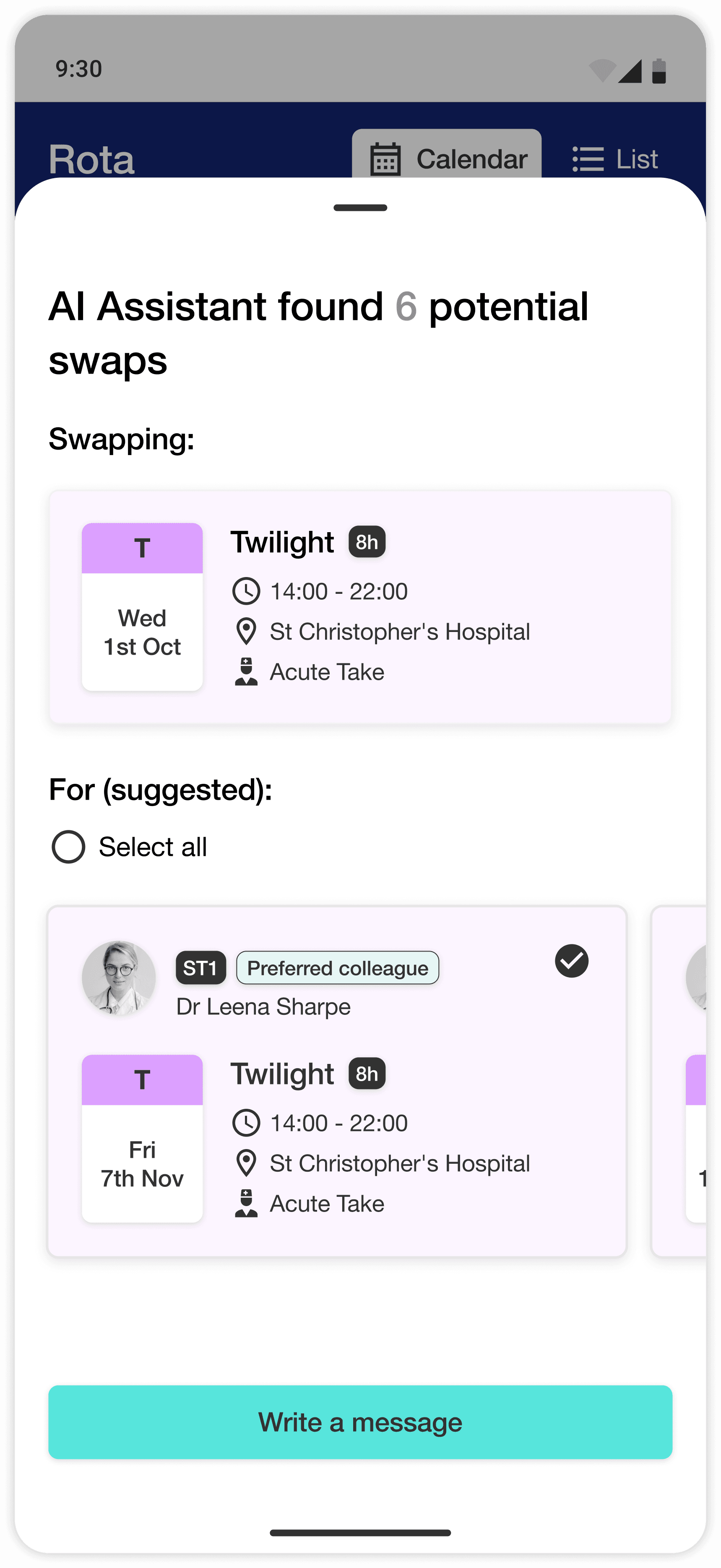Click the location pin in the Wed 1st Oct shift

tap(246, 632)
